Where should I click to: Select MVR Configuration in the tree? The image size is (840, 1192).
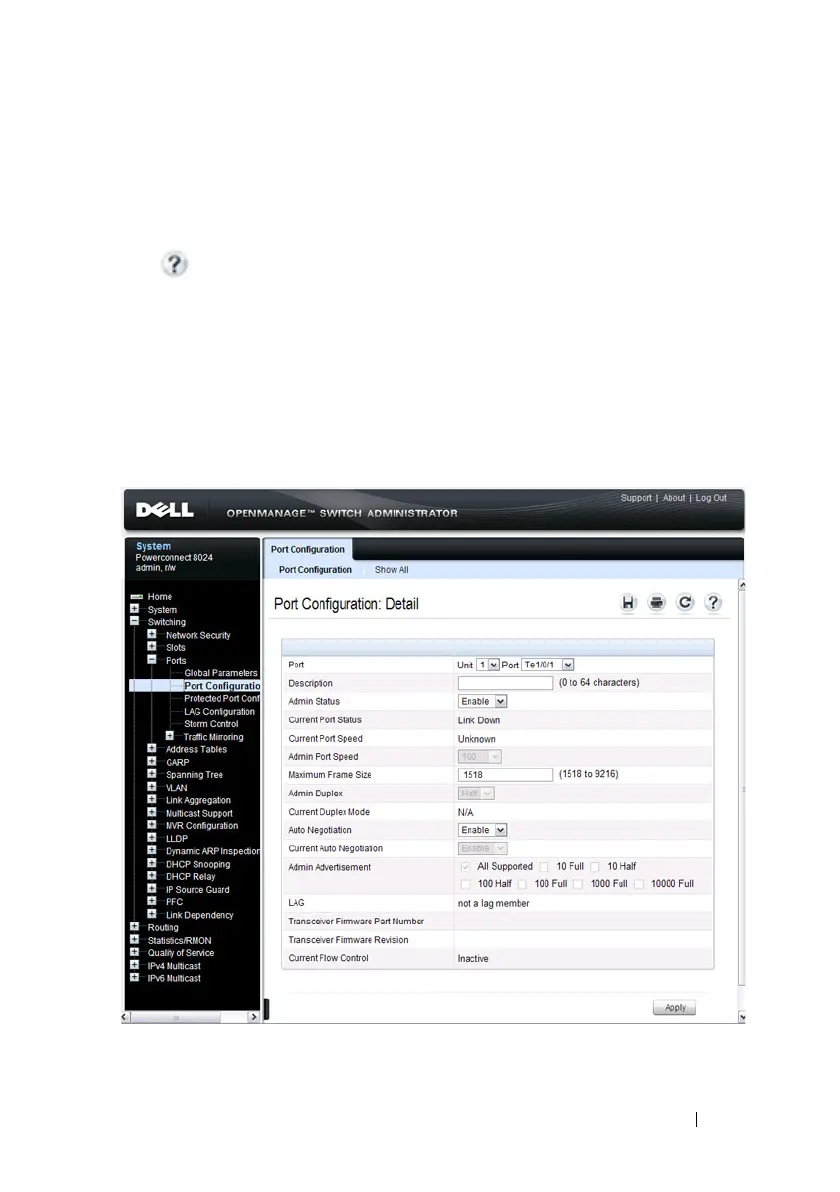pos(201,826)
